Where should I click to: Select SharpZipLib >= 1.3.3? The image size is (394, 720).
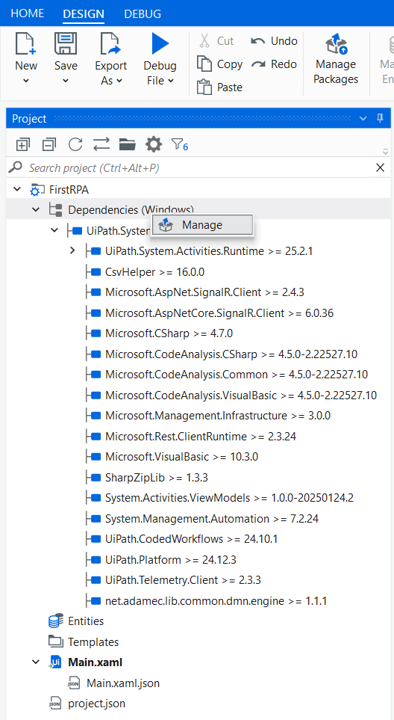click(x=156, y=478)
